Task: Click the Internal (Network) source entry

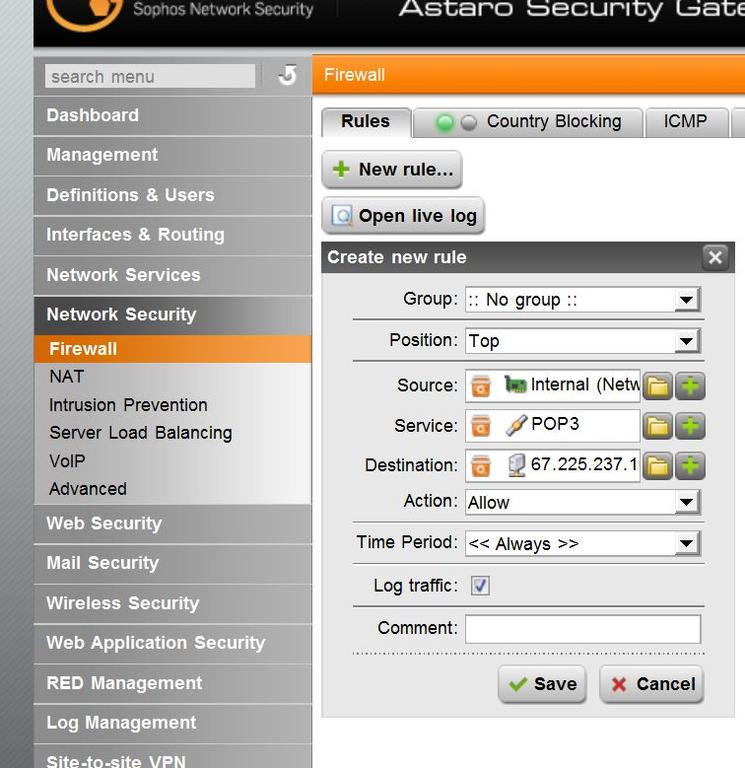Action: pos(585,385)
